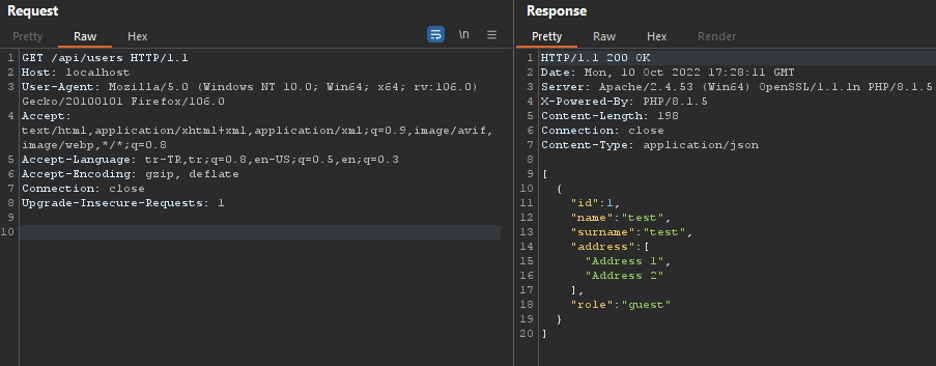Click the Content-Type: application/json response header
Image resolution: width=936 pixels, height=366 pixels.
650,145
